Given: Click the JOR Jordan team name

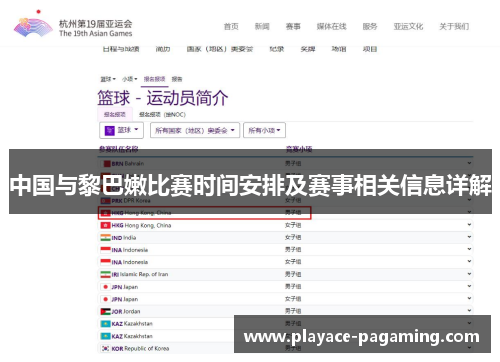Looking at the screenshot, I should (x=126, y=311).
